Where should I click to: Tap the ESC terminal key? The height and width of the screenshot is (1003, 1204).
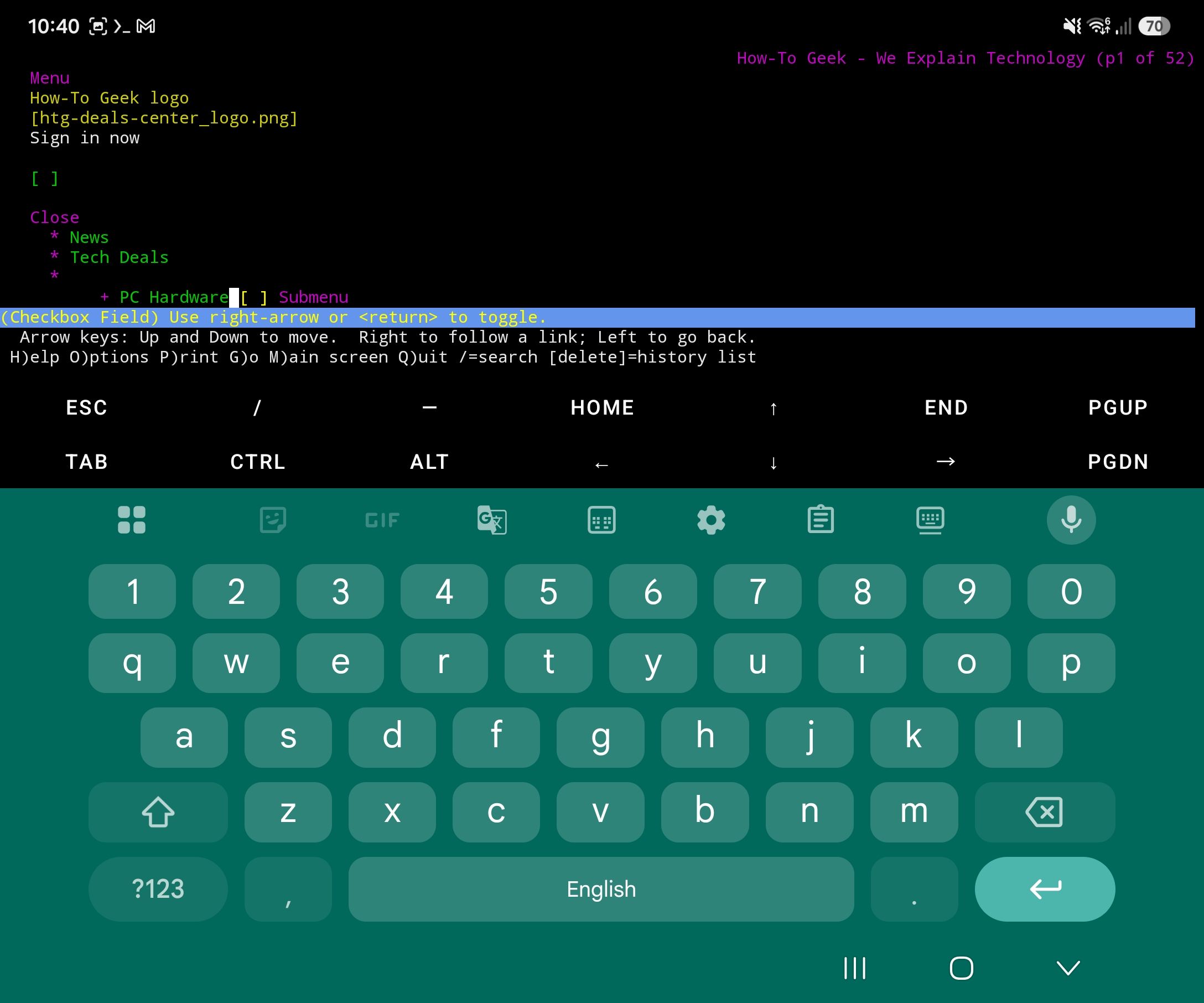(86, 409)
